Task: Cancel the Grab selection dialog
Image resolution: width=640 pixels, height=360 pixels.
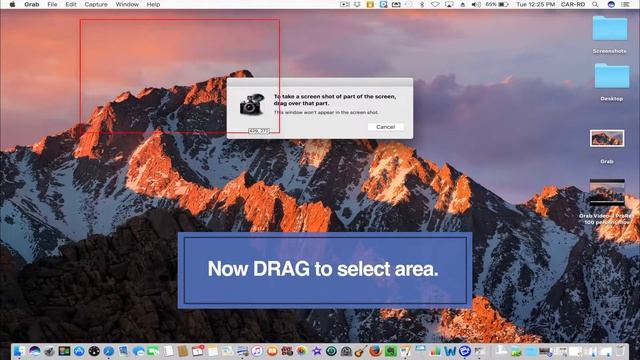Action: [385, 127]
